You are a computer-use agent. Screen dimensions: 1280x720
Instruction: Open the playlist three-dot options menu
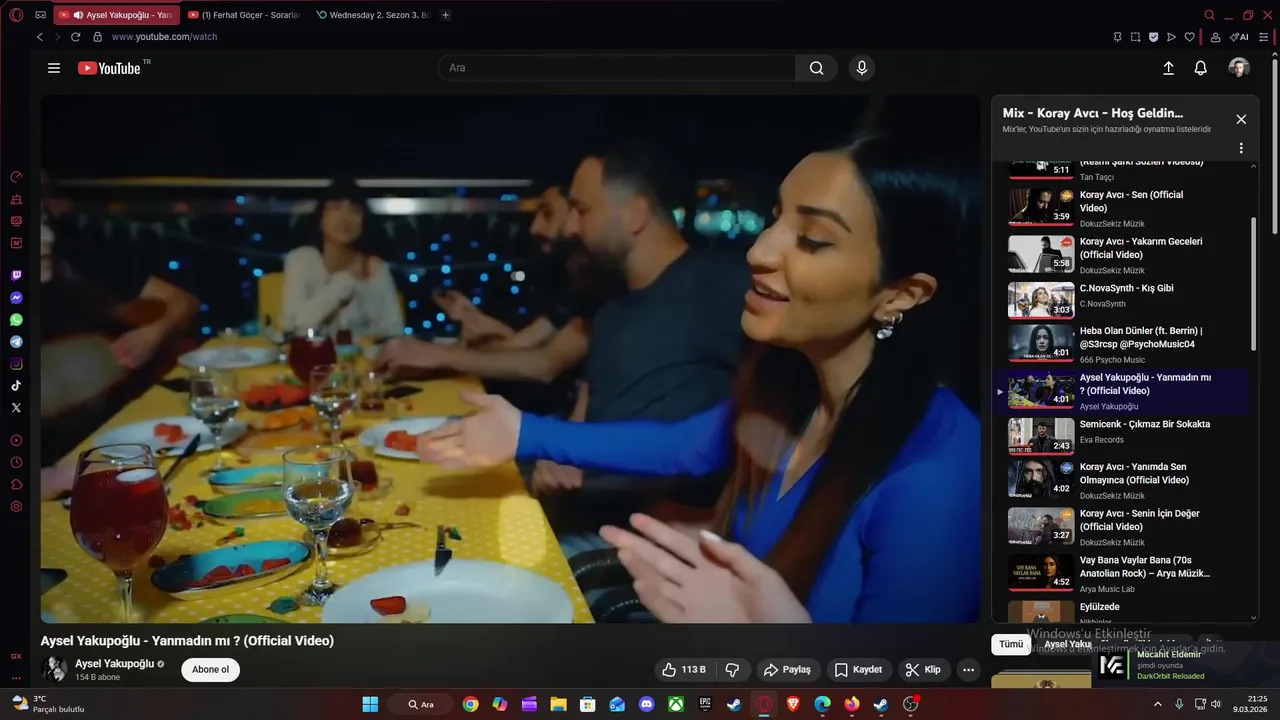click(x=1241, y=148)
